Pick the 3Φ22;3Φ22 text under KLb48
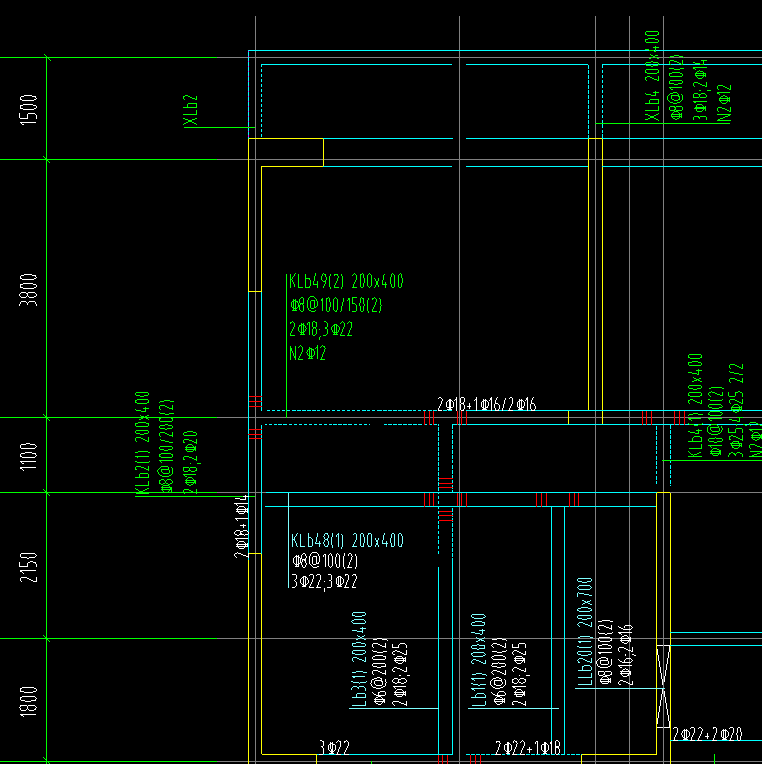762x764 pixels. click(x=324, y=581)
